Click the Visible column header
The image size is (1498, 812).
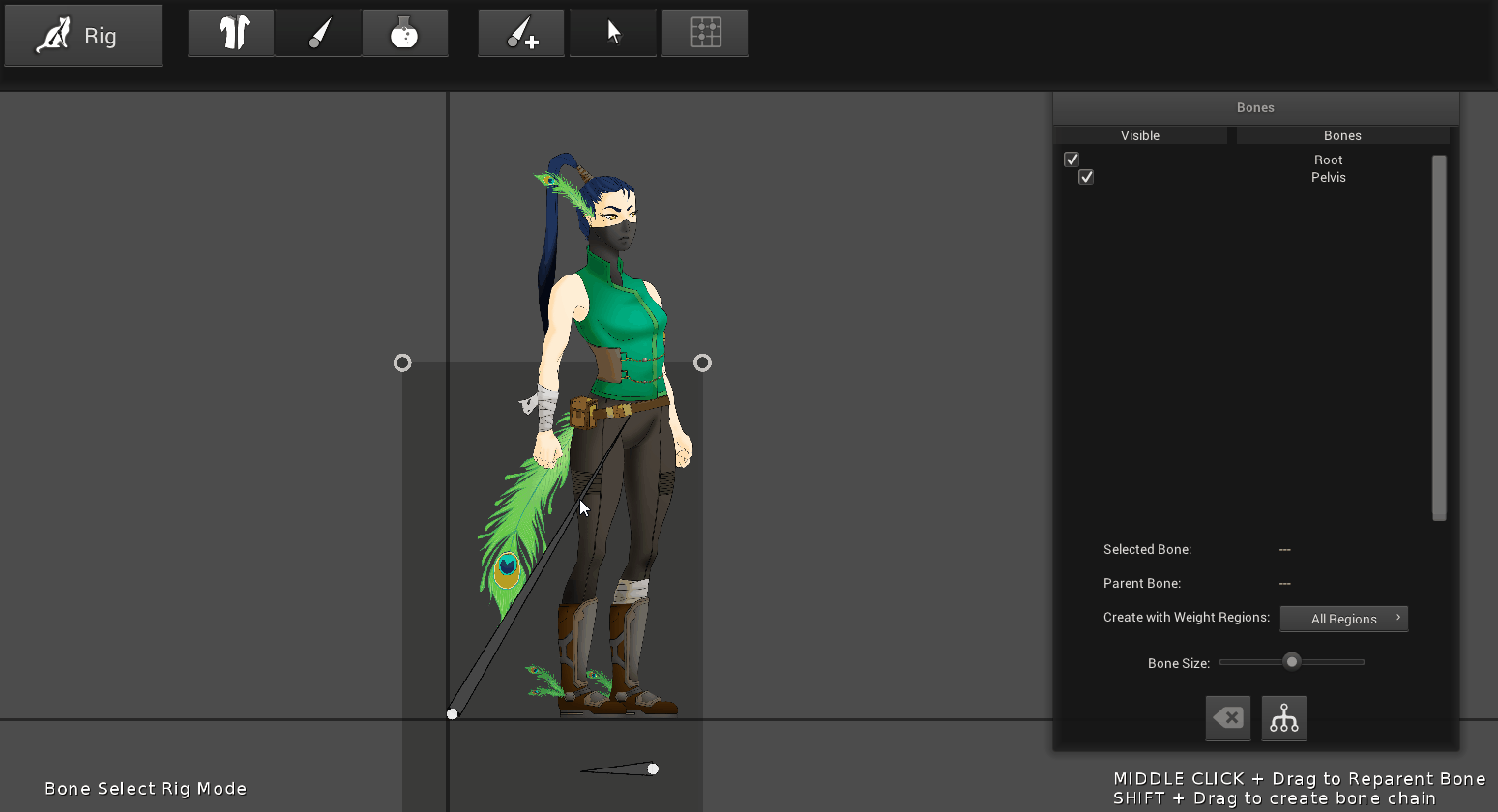point(1139,135)
